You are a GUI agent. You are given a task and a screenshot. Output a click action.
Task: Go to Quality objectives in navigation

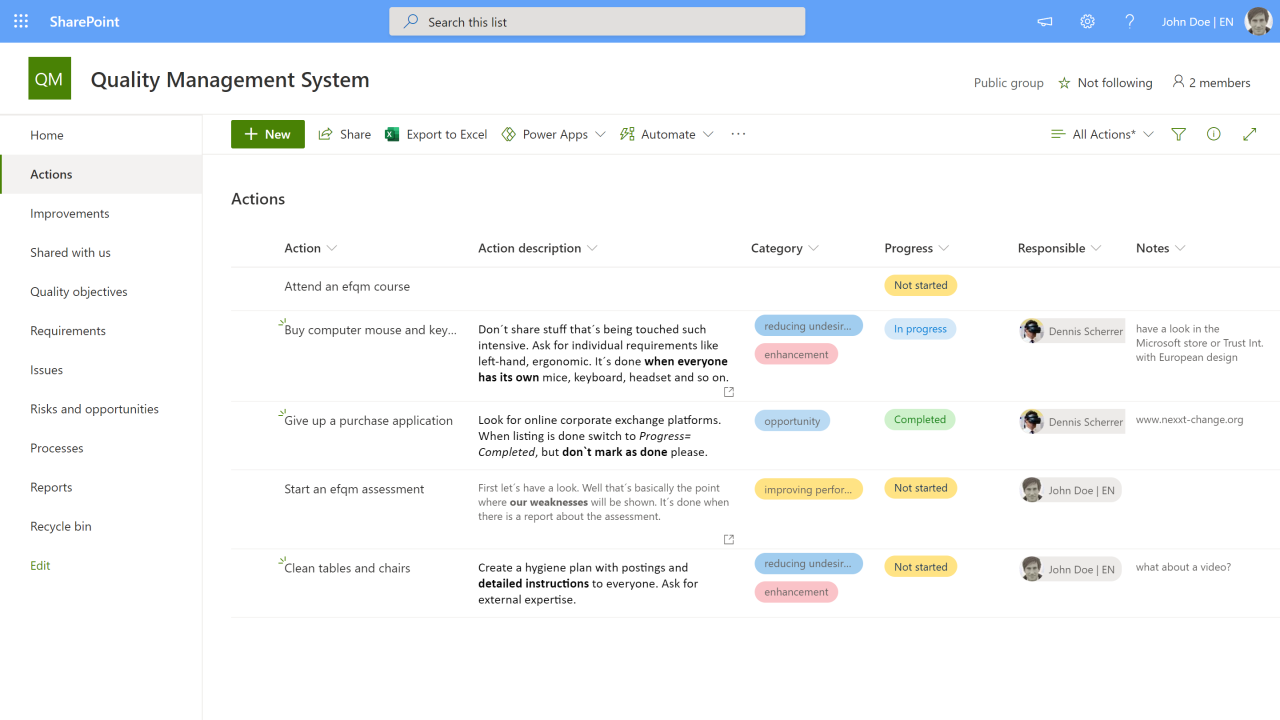tap(79, 292)
